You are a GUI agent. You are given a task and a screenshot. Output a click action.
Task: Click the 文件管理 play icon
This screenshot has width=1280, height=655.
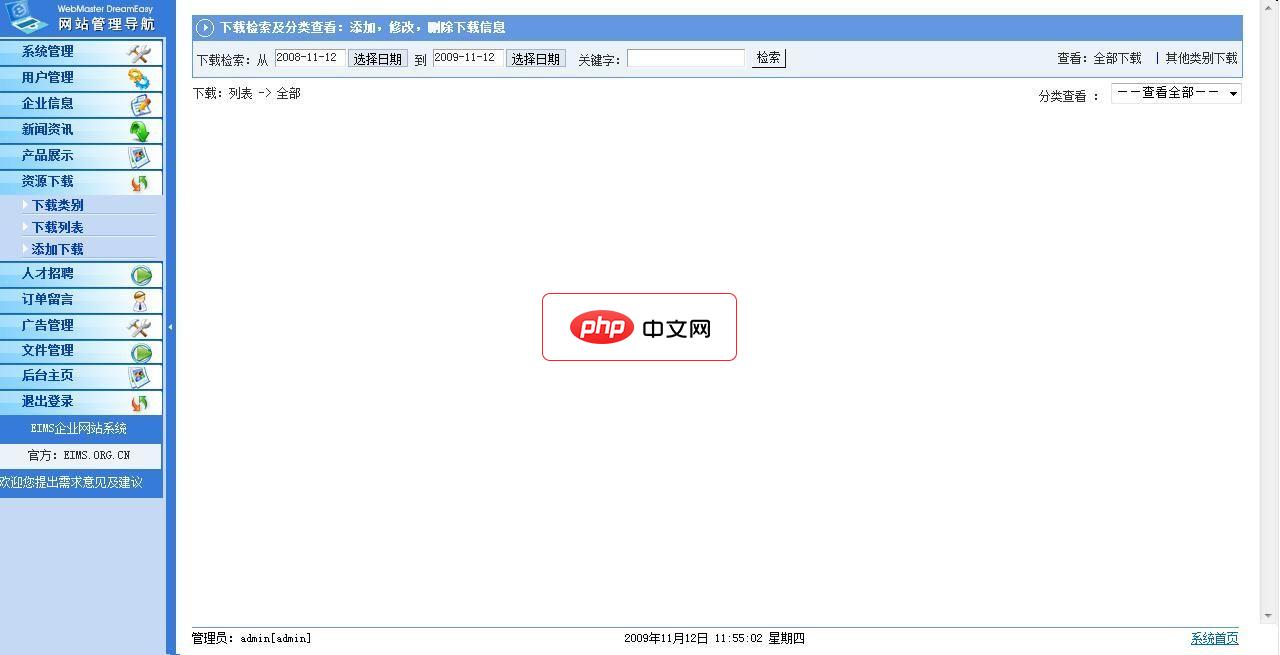(x=141, y=351)
